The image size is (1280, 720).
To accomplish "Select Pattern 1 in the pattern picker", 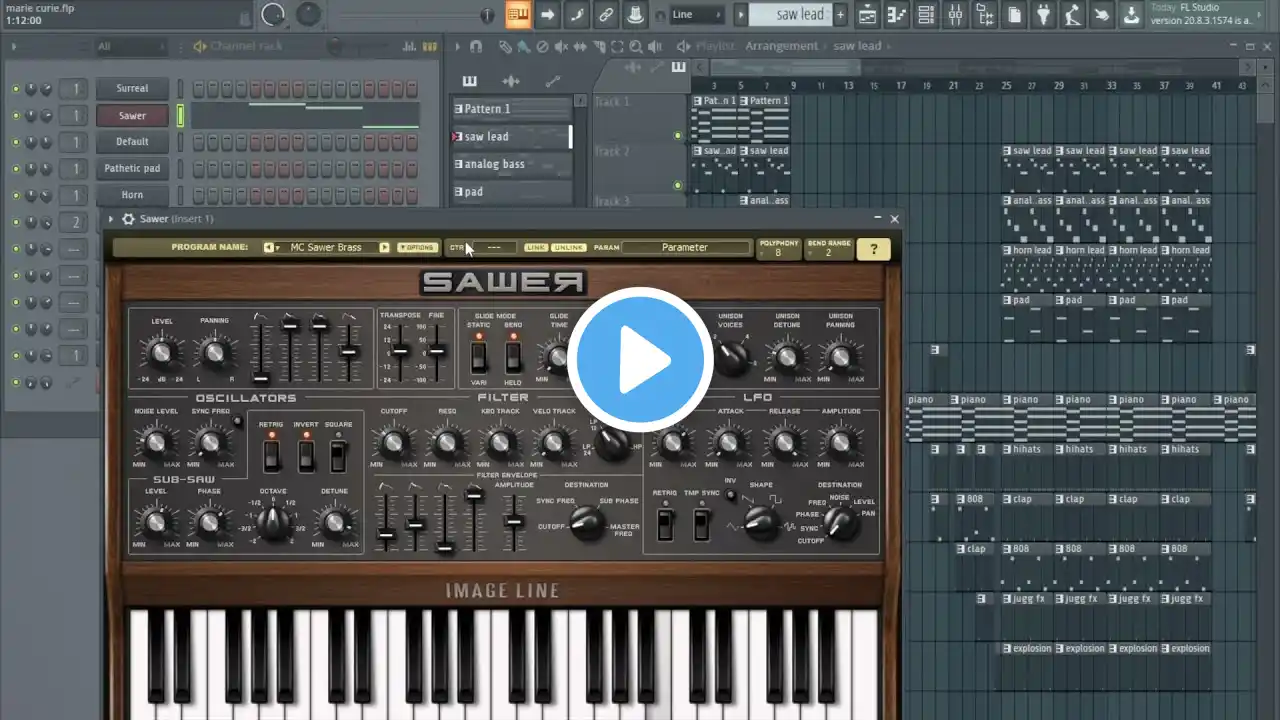I will coord(511,109).
